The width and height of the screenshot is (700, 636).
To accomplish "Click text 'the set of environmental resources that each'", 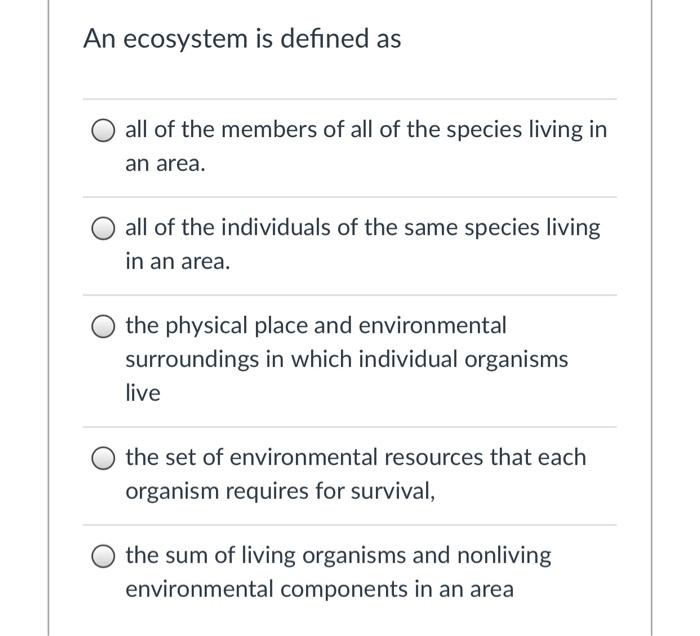I will tap(356, 457).
